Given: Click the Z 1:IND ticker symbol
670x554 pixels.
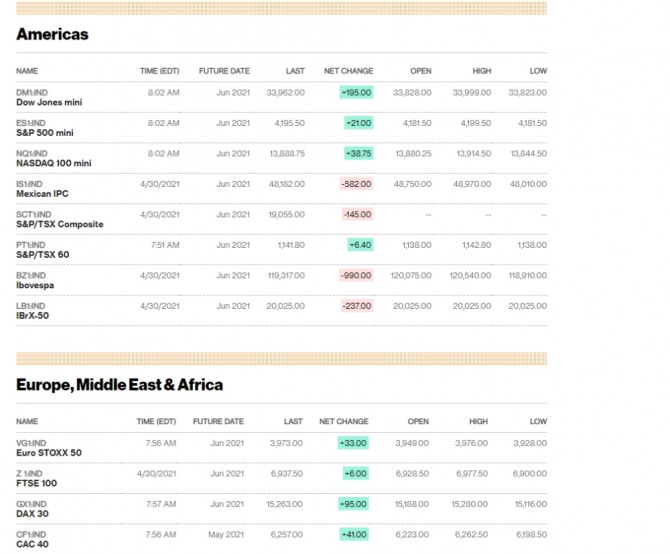Looking at the screenshot, I should (29, 473).
